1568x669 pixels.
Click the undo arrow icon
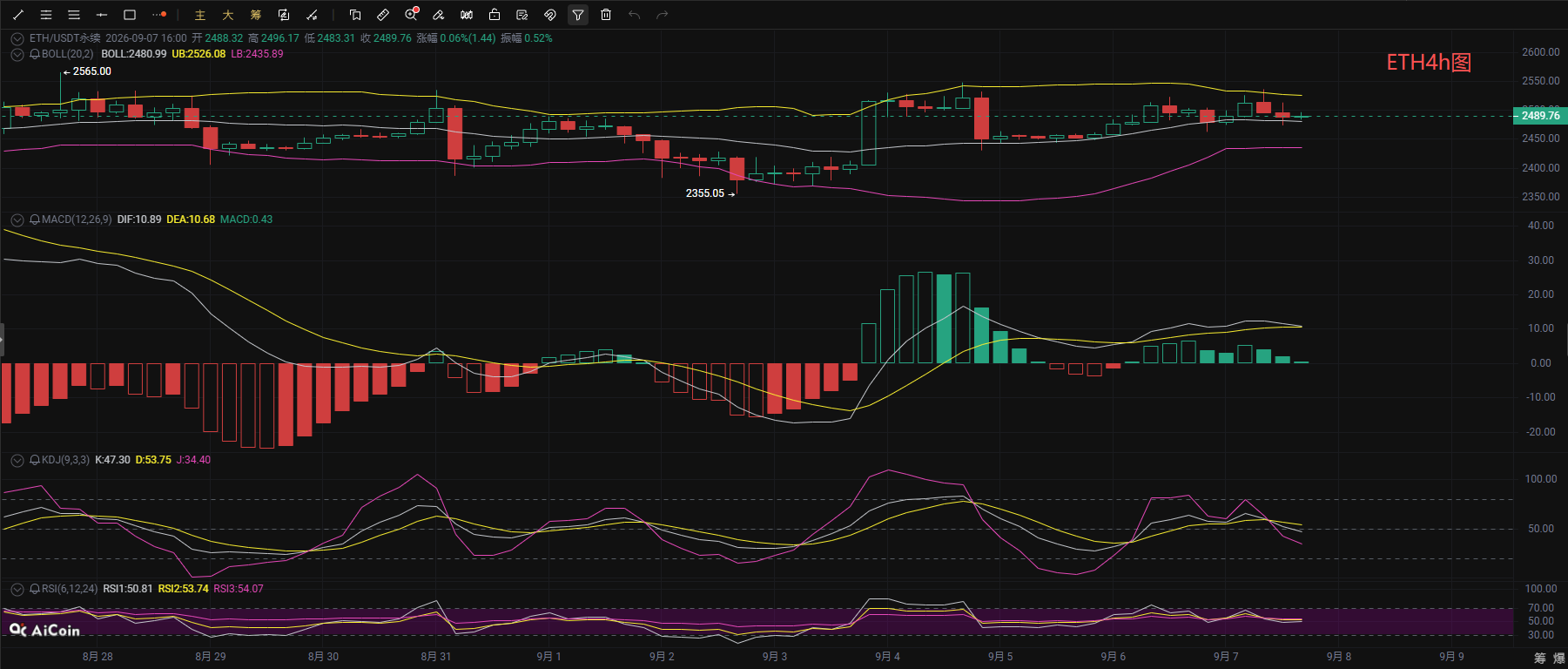pos(634,15)
